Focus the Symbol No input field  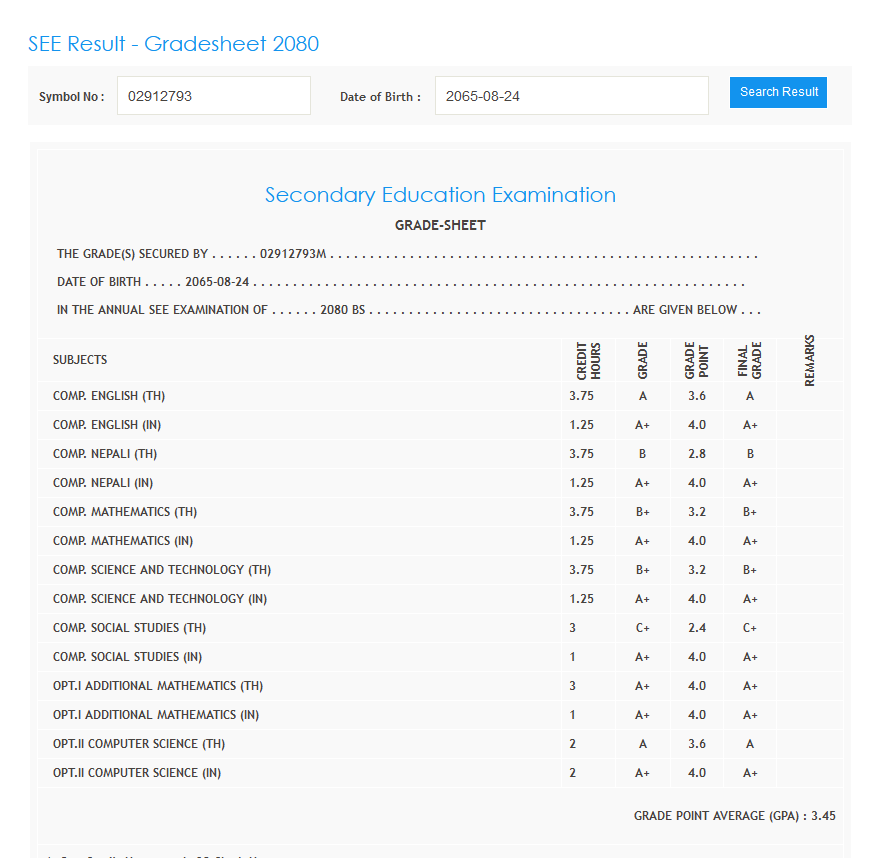213,96
